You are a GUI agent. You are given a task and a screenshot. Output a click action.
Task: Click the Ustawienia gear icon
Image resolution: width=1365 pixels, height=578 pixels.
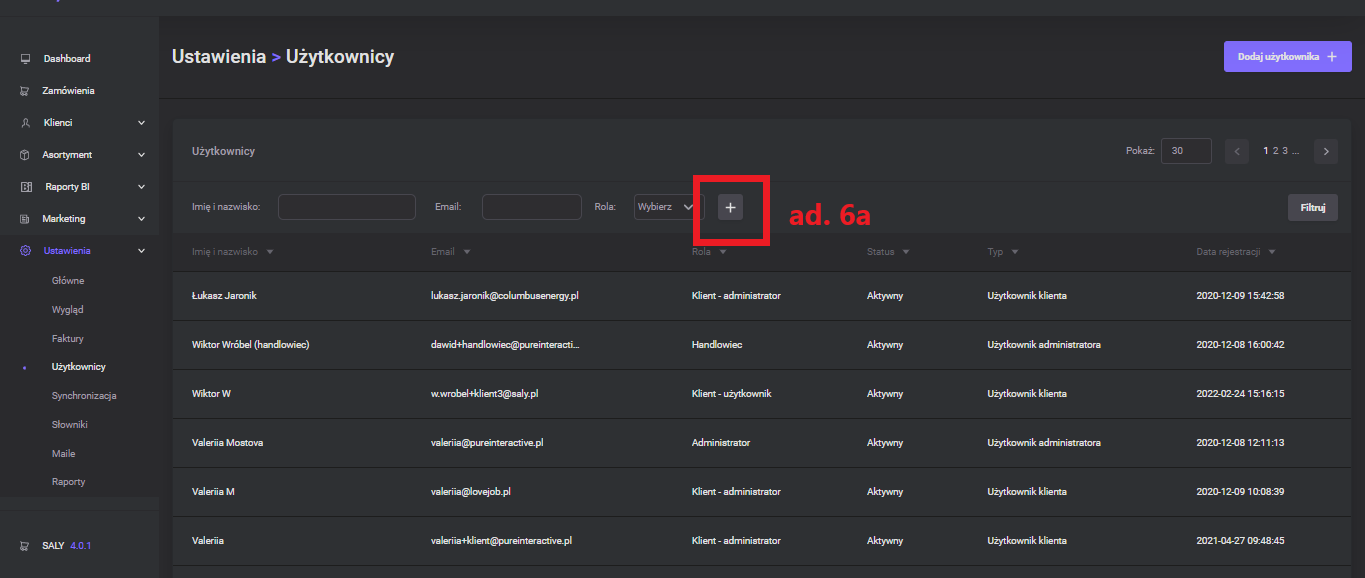pos(25,251)
